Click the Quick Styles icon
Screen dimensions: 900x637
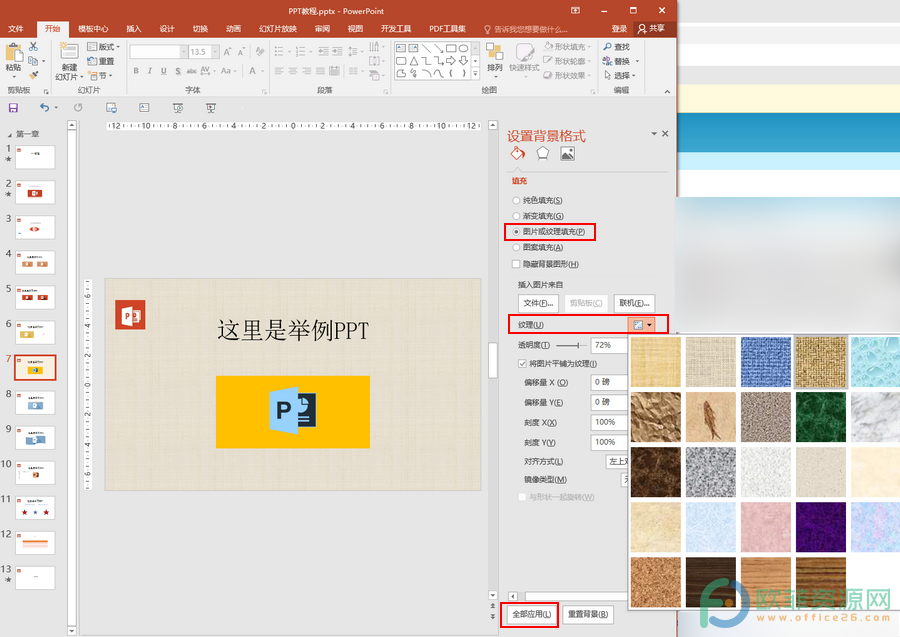pos(524,51)
